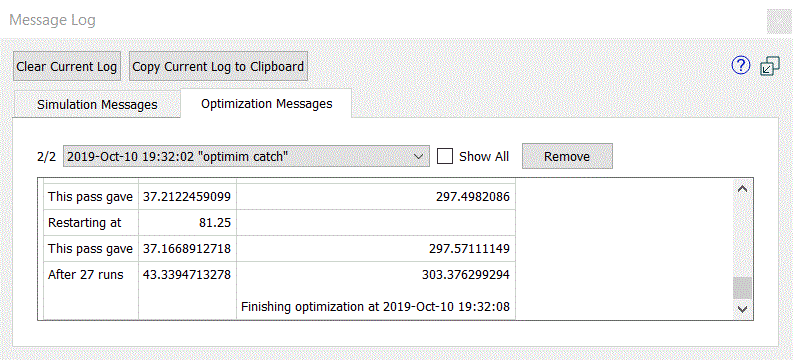Click the scrollbar up arrow
This screenshot has width=793, height=360.
[x=742, y=189]
